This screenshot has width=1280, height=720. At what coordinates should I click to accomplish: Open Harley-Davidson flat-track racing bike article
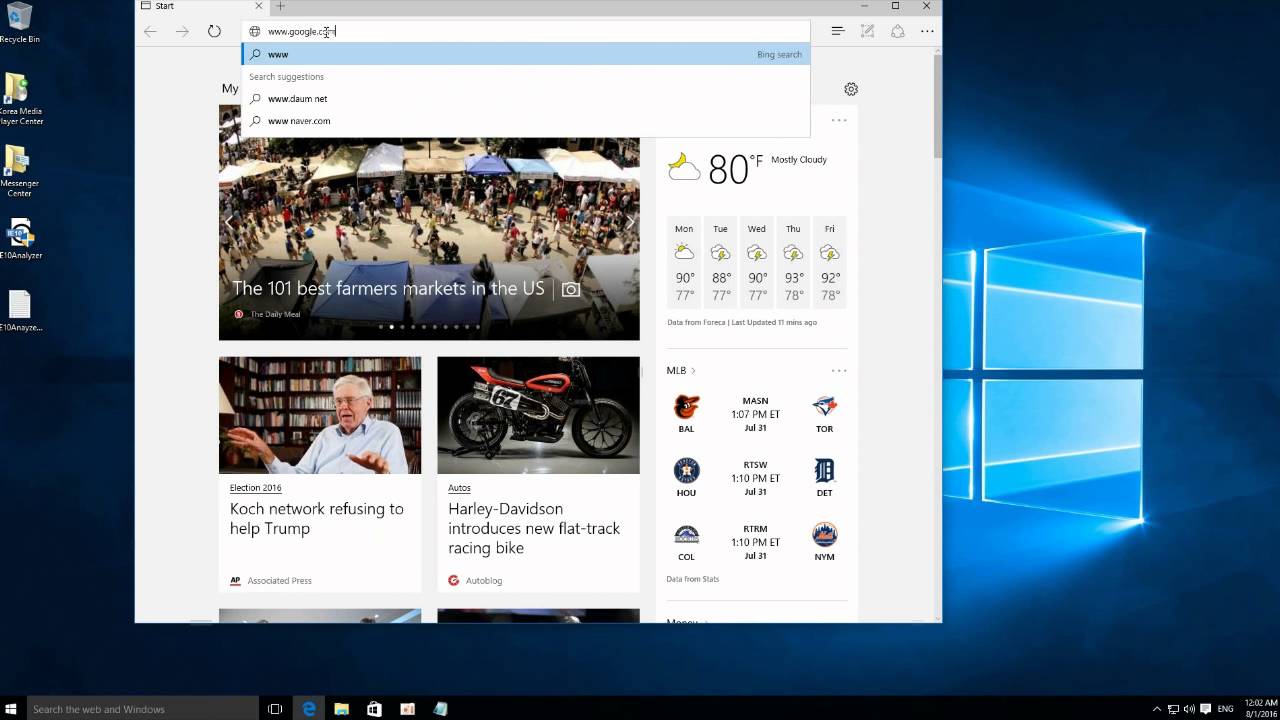[x=534, y=528]
